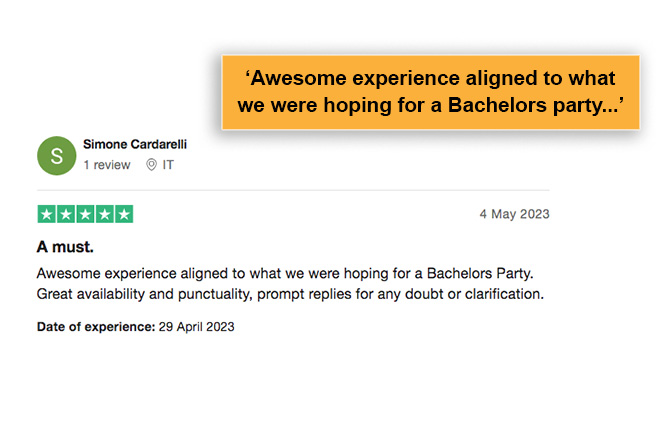Click the letter S inside the avatar

point(56,156)
